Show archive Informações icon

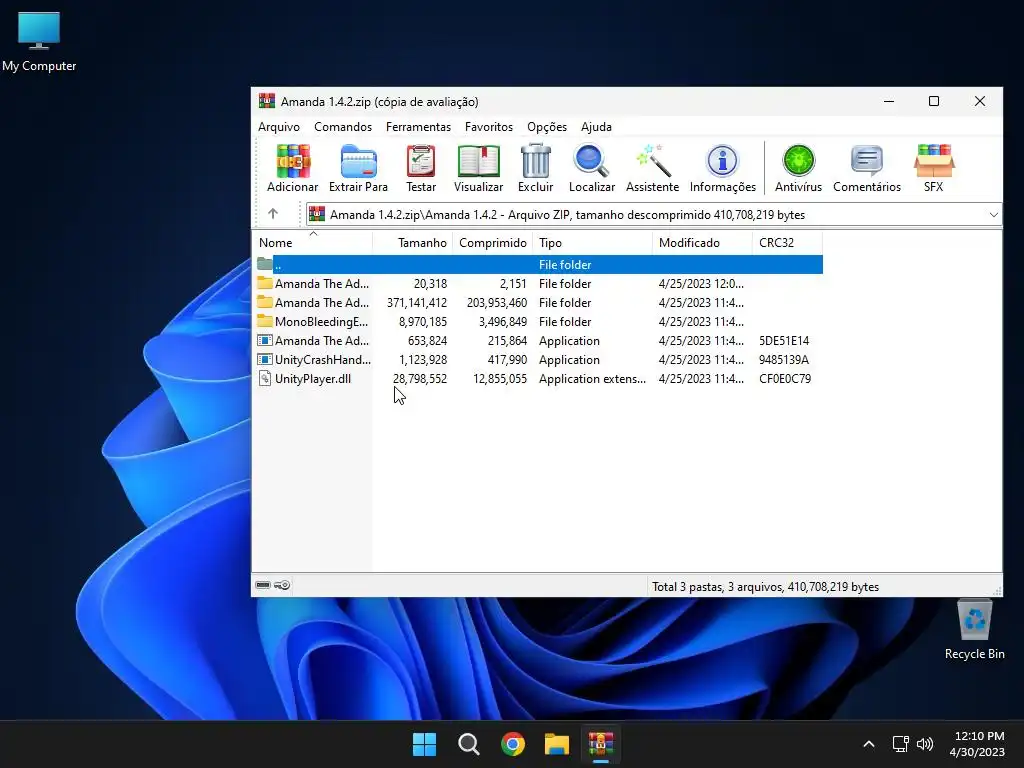tap(722, 168)
